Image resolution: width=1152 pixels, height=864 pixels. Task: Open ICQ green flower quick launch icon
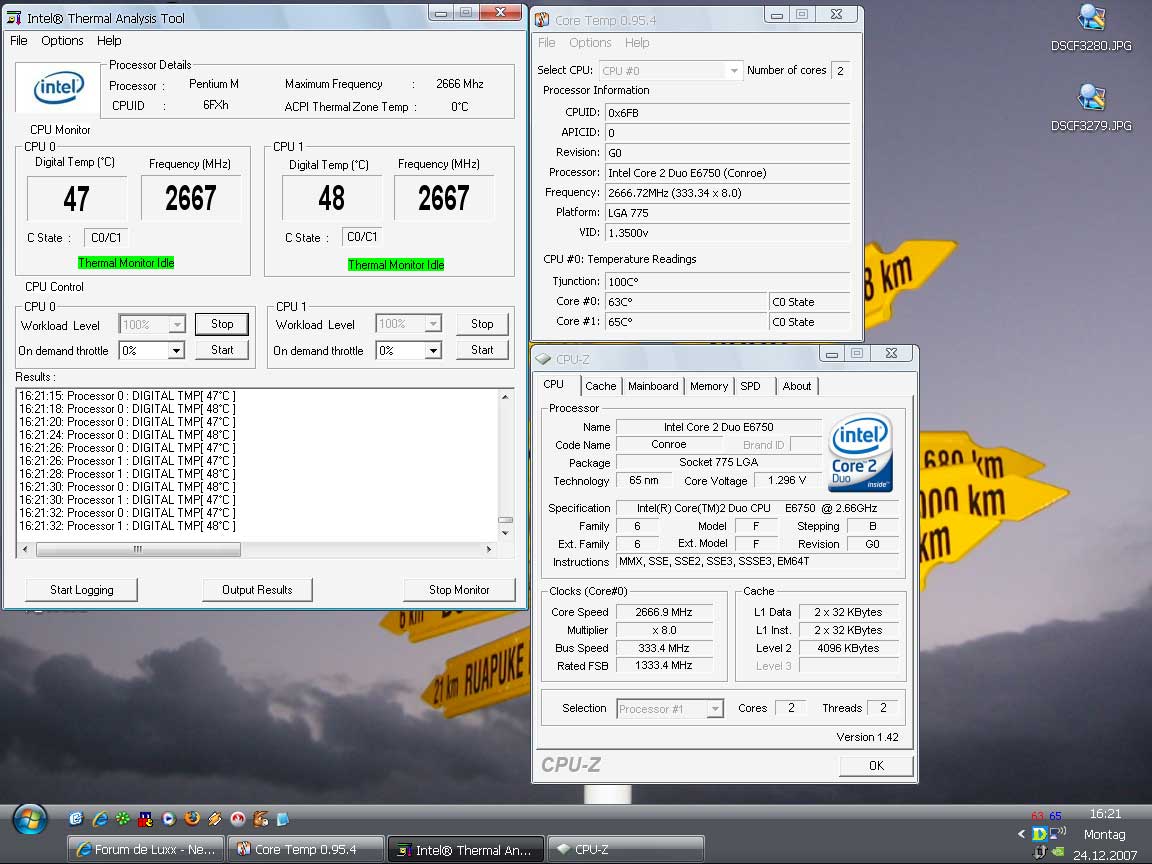coord(123,818)
